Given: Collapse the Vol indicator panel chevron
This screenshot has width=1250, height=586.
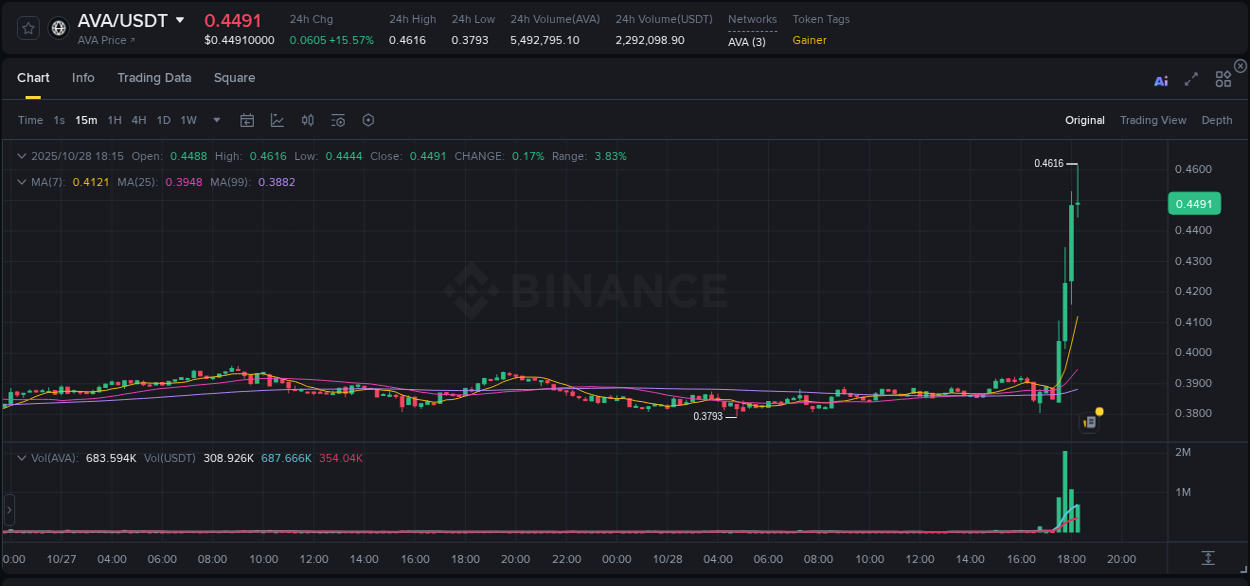Looking at the screenshot, I should (x=22, y=457).
